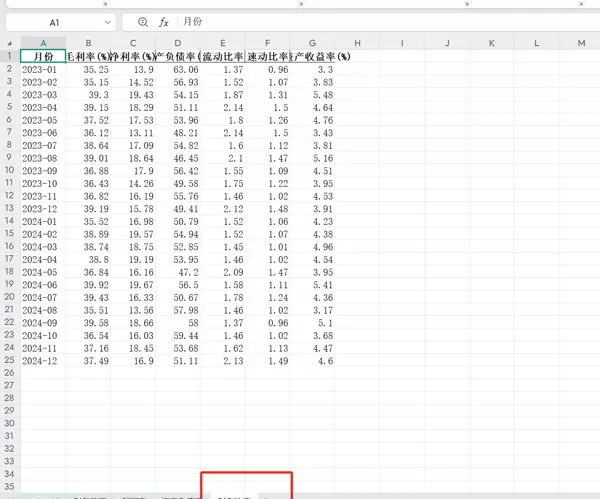Select row header 25
This screenshot has width=600, height=499.
pyautogui.click(x=10, y=360)
